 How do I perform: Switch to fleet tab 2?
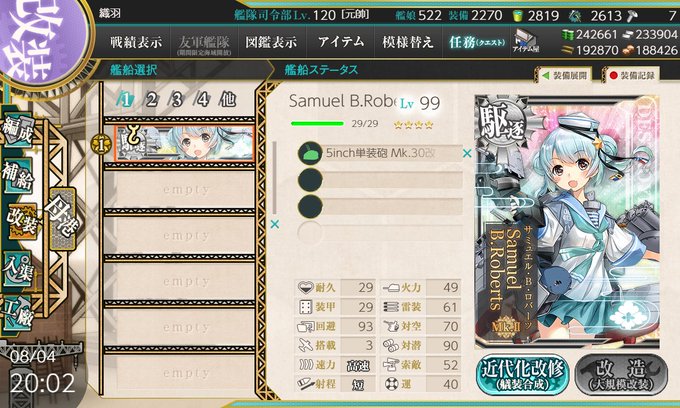151,100
